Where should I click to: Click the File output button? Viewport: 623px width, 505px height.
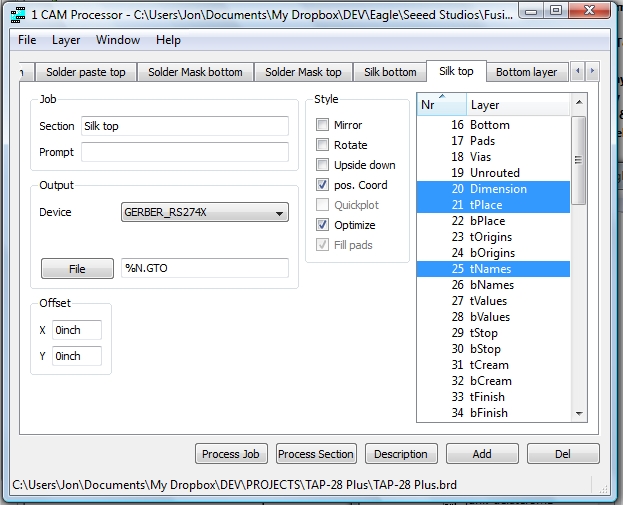[77, 269]
